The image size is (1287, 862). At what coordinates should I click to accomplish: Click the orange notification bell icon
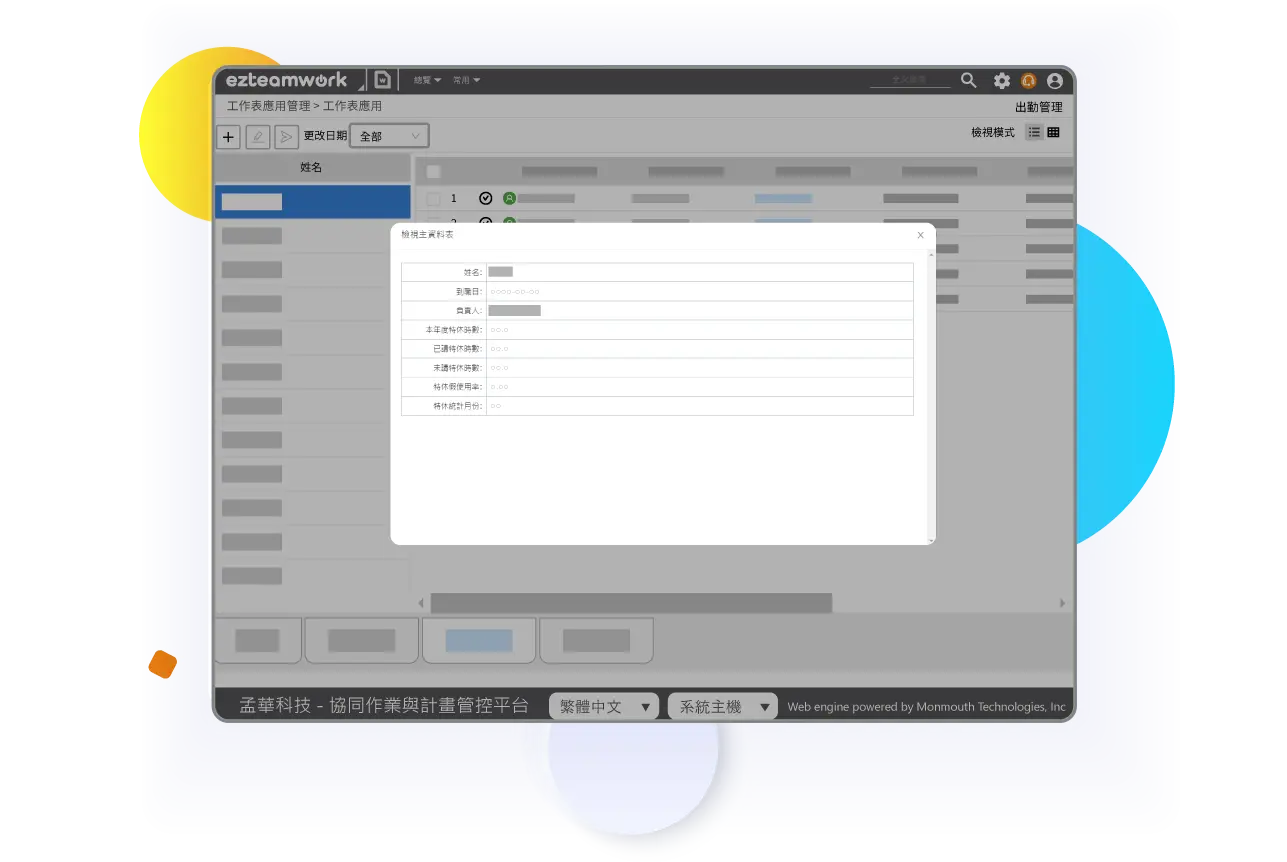pyautogui.click(x=1028, y=81)
